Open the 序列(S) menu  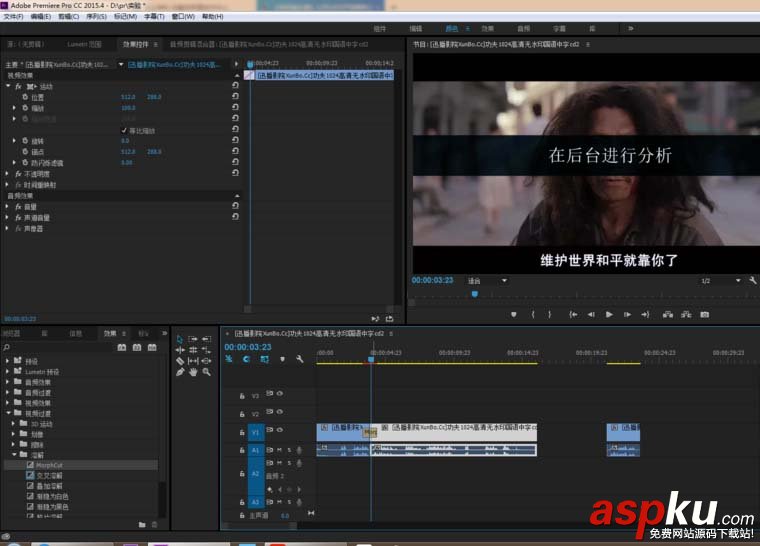(x=96, y=17)
